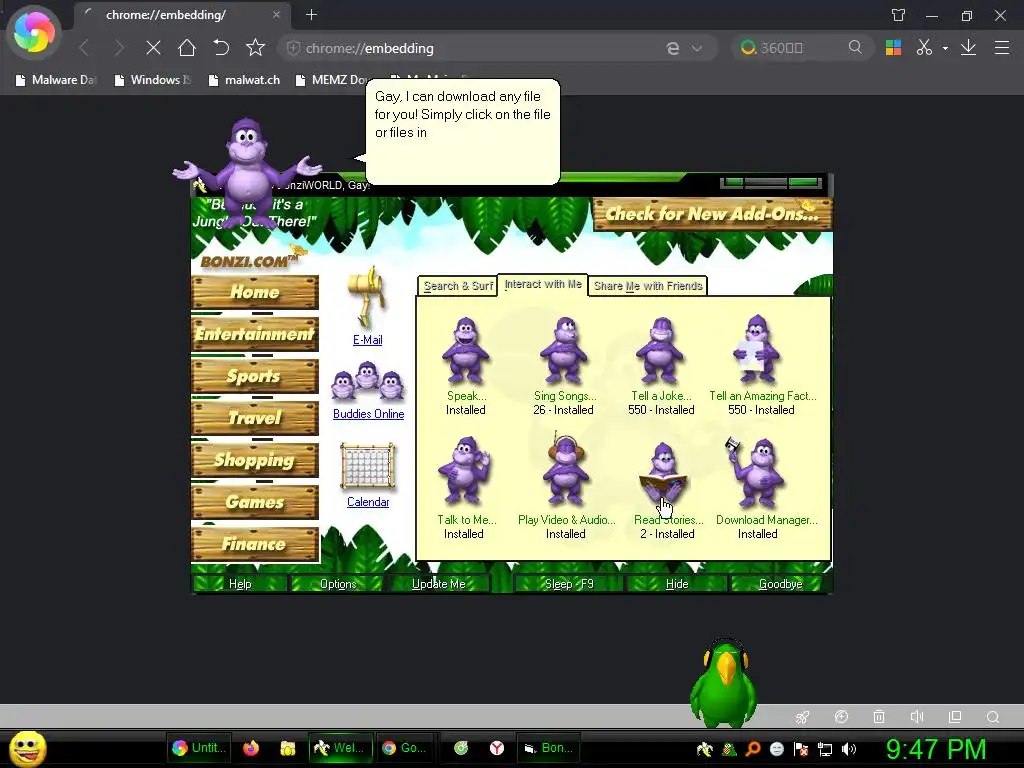Launch the Download Manager... feature
The width and height of the screenshot is (1024, 768).
point(756,473)
